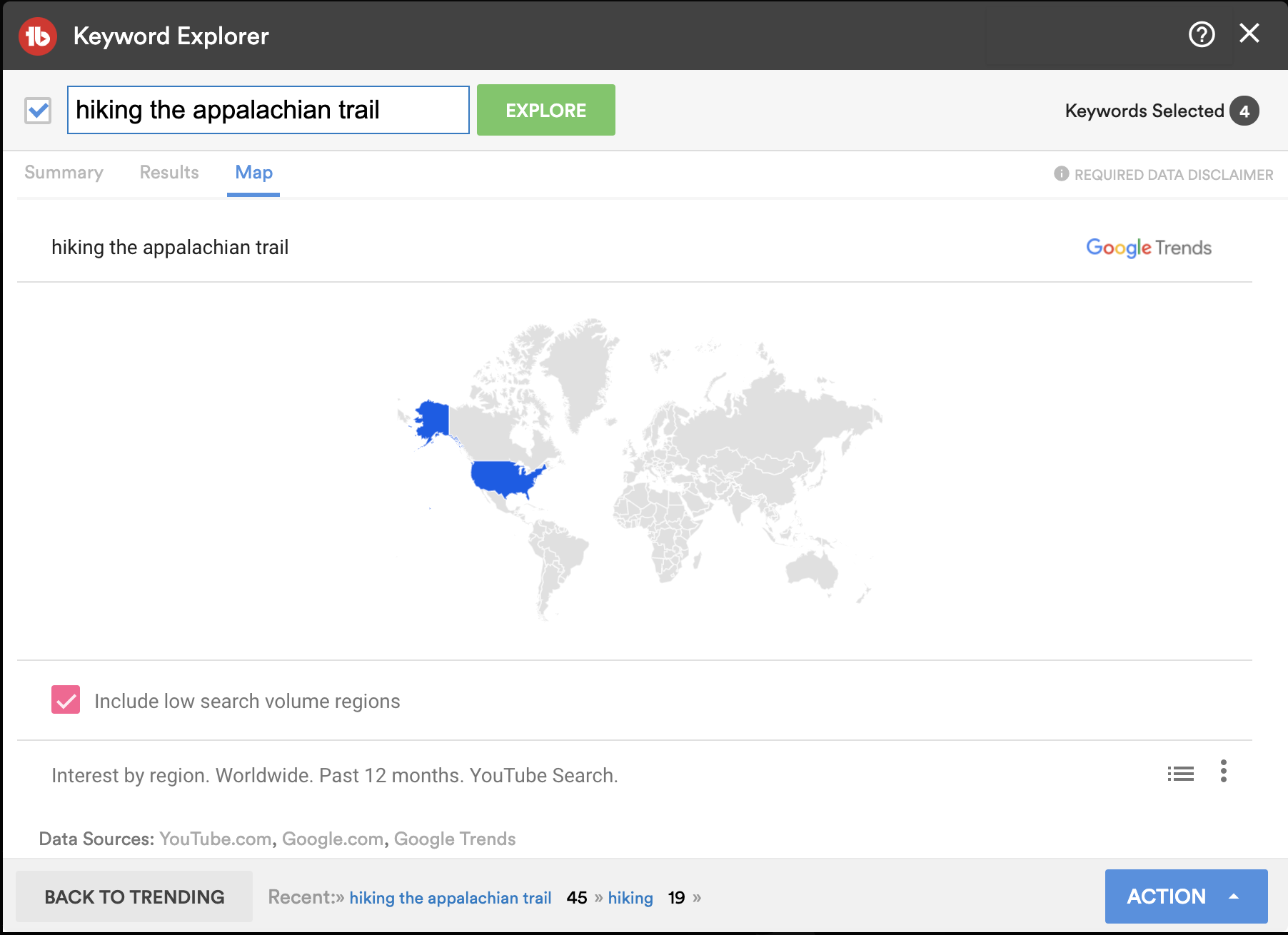Open the help question mark icon
Viewport: 1288px width, 935px height.
click(1201, 34)
